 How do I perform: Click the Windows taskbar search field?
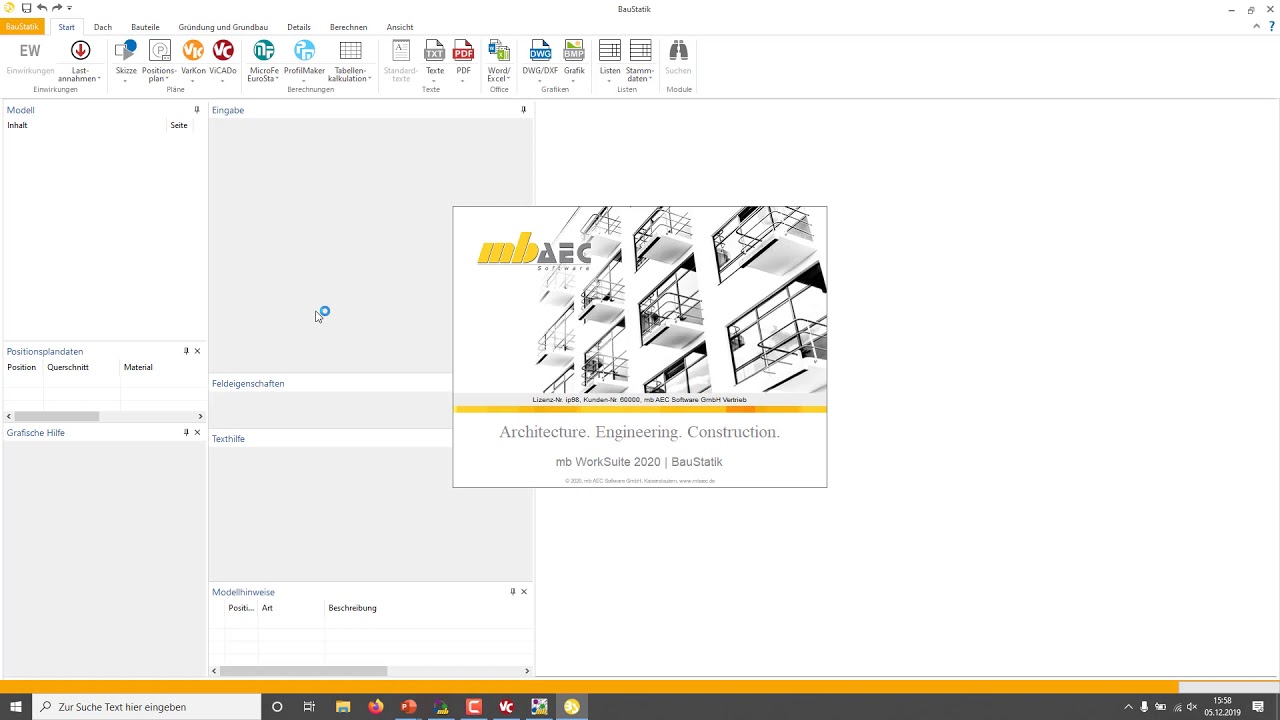click(x=146, y=707)
